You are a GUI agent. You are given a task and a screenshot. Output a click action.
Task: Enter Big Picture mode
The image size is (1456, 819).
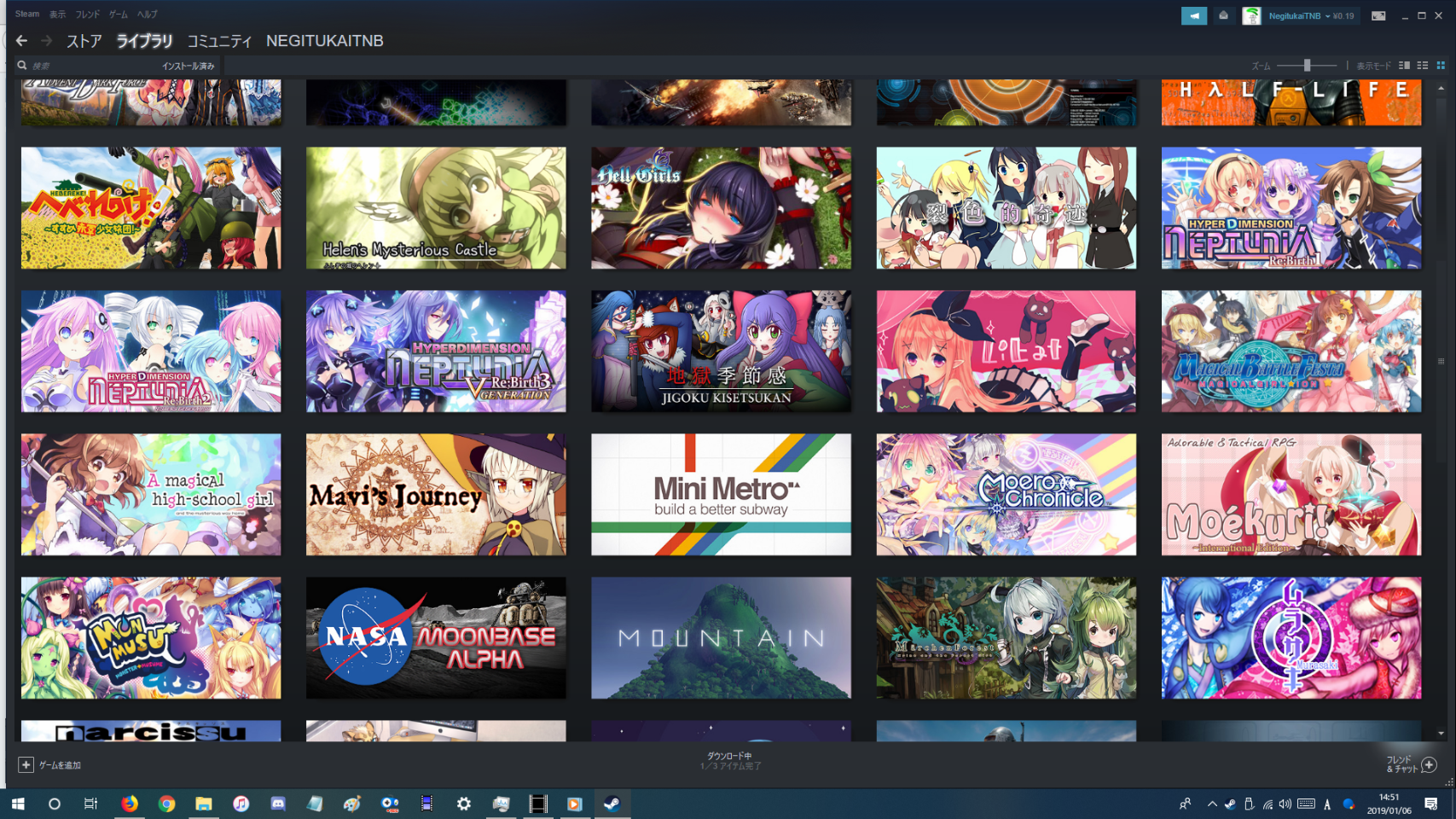(x=1378, y=15)
